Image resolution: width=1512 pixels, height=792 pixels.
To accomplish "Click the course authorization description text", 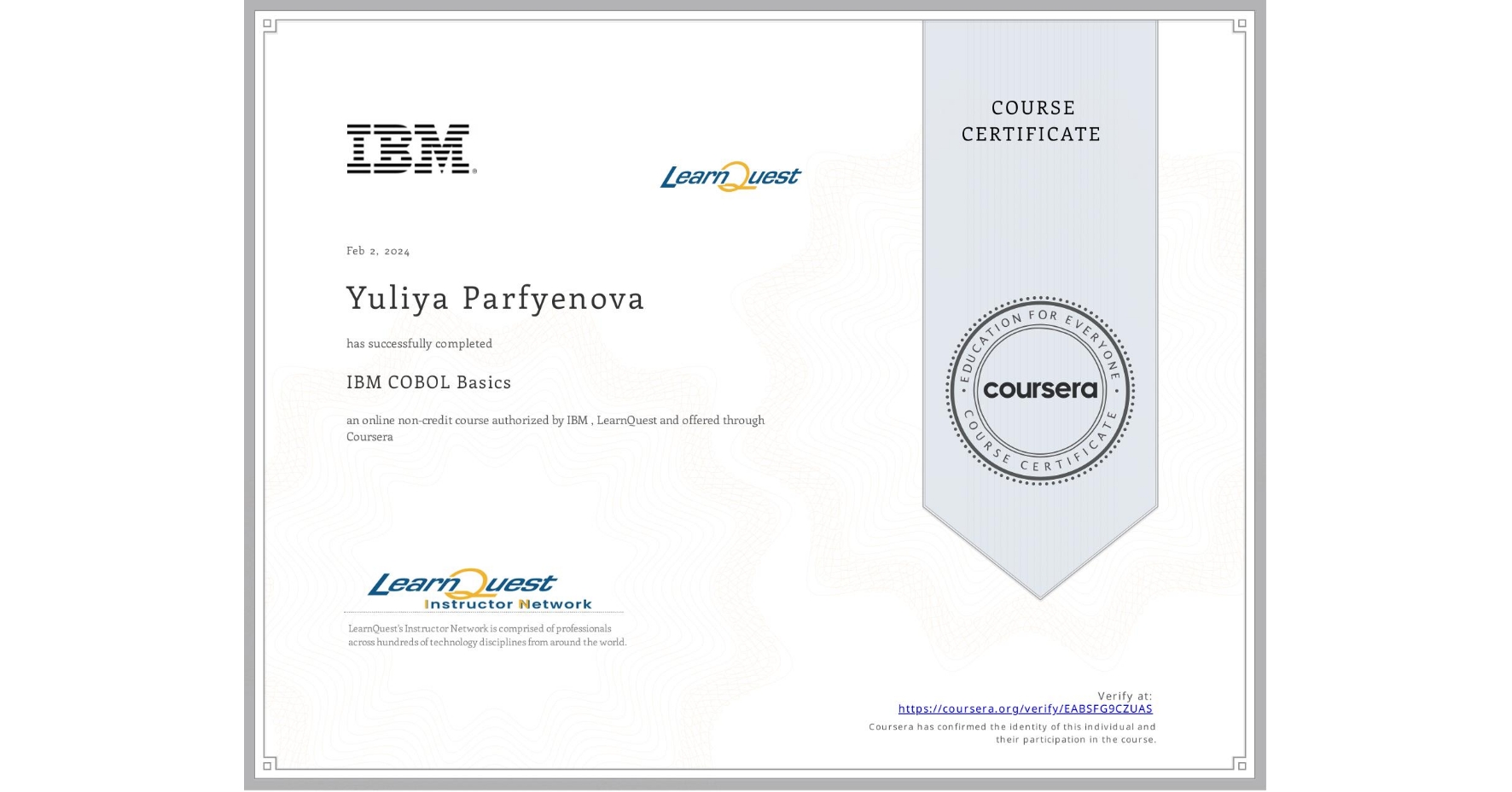I will 555,428.
